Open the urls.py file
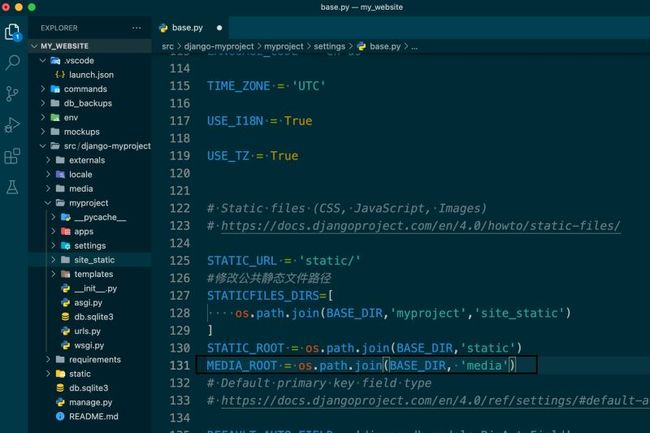This screenshot has height=433, width=650. click(87, 331)
